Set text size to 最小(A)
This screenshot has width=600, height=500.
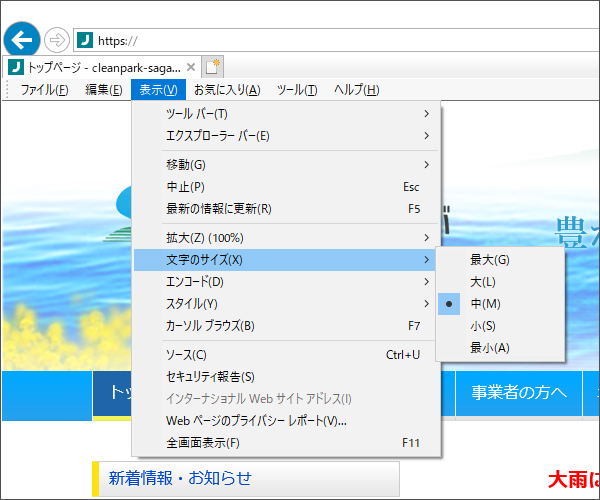point(501,348)
